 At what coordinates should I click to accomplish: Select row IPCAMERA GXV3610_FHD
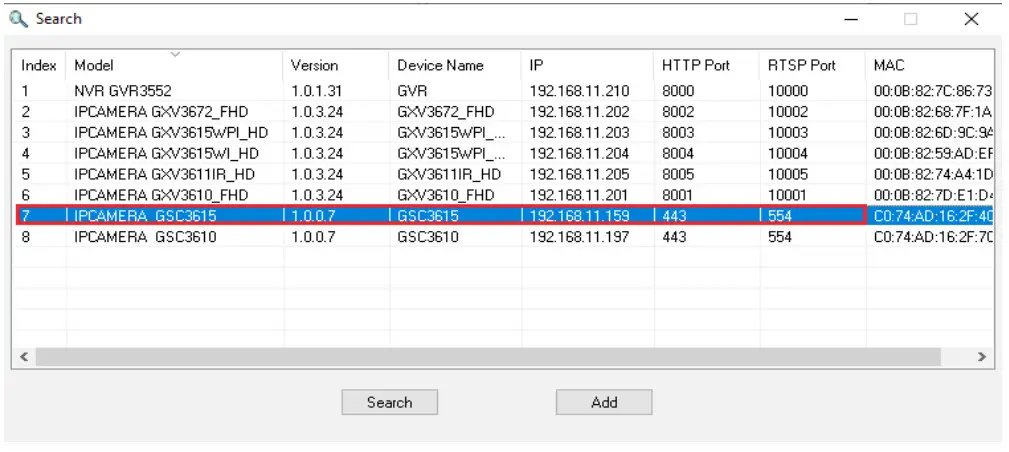click(x=503, y=194)
